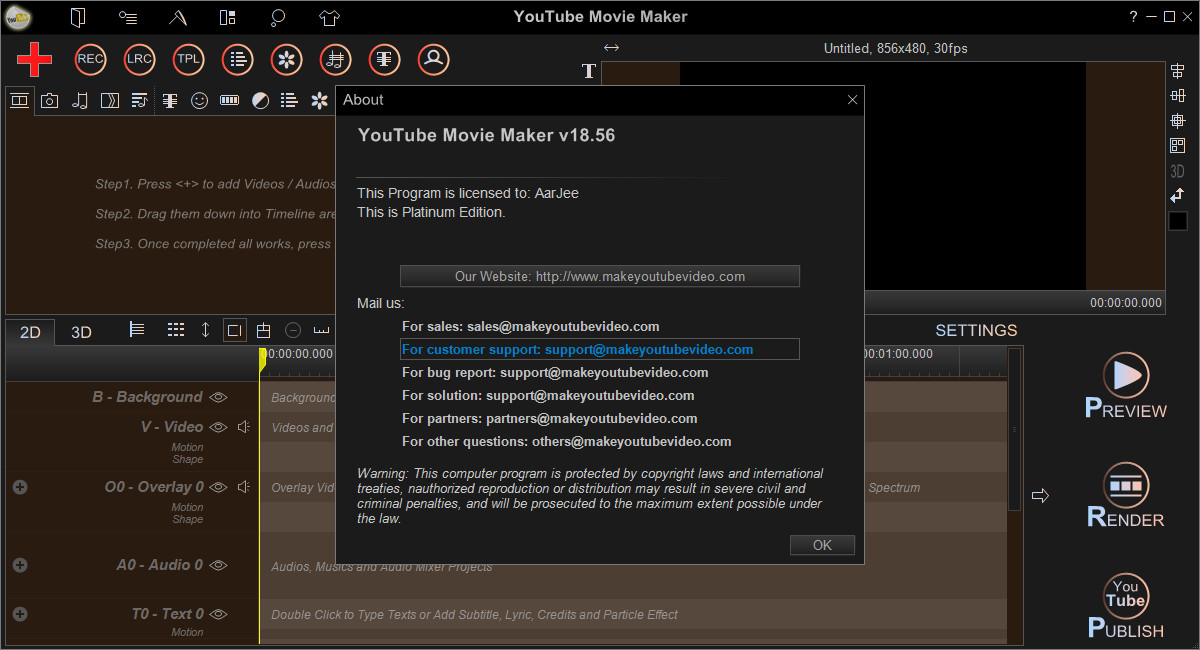
Task: Click the align horizontal center icon right of preview
Action: [x=1178, y=71]
